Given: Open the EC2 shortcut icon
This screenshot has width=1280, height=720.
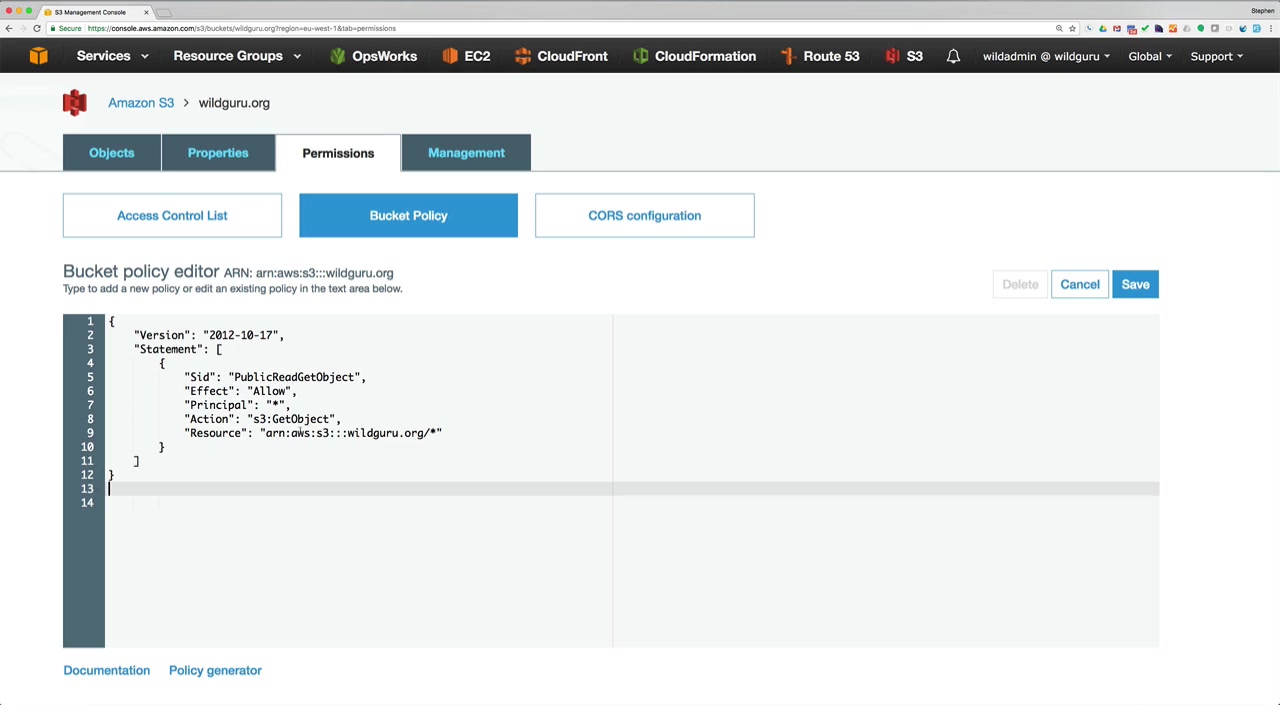Looking at the screenshot, I should click(x=450, y=56).
